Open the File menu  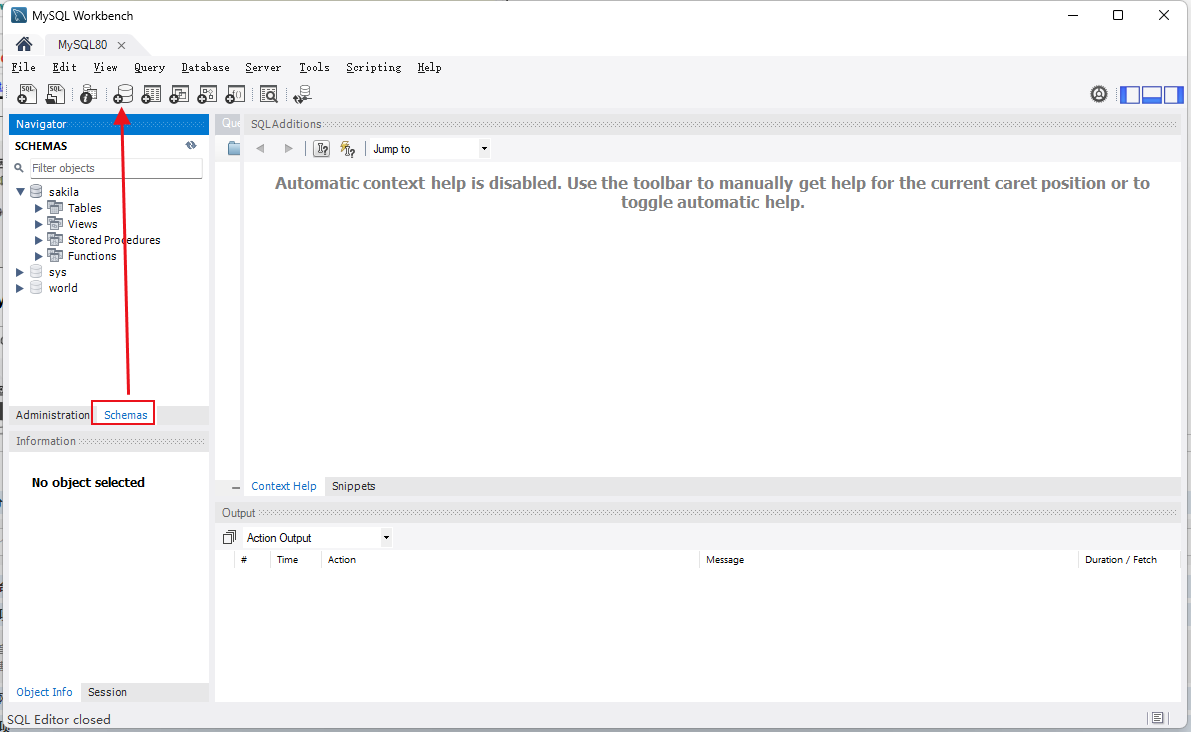click(x=24, y=68)
